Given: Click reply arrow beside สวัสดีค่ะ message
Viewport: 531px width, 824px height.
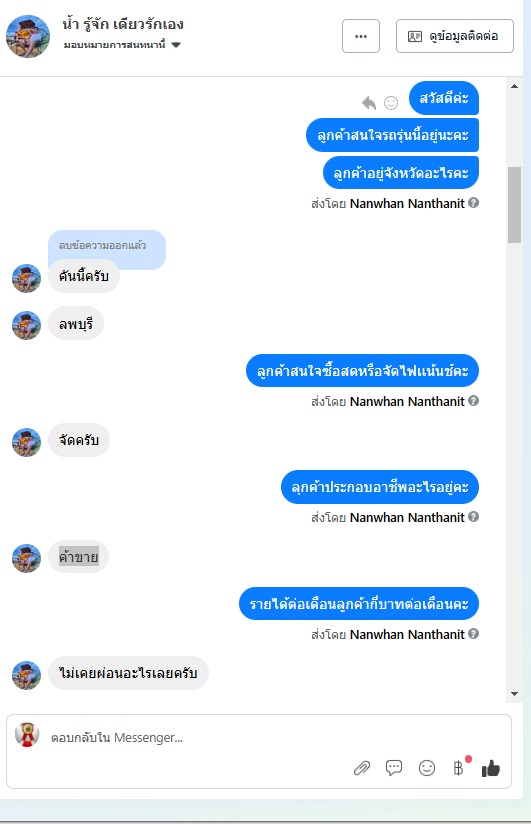Looking at the screenshot, I should point(369,102).
